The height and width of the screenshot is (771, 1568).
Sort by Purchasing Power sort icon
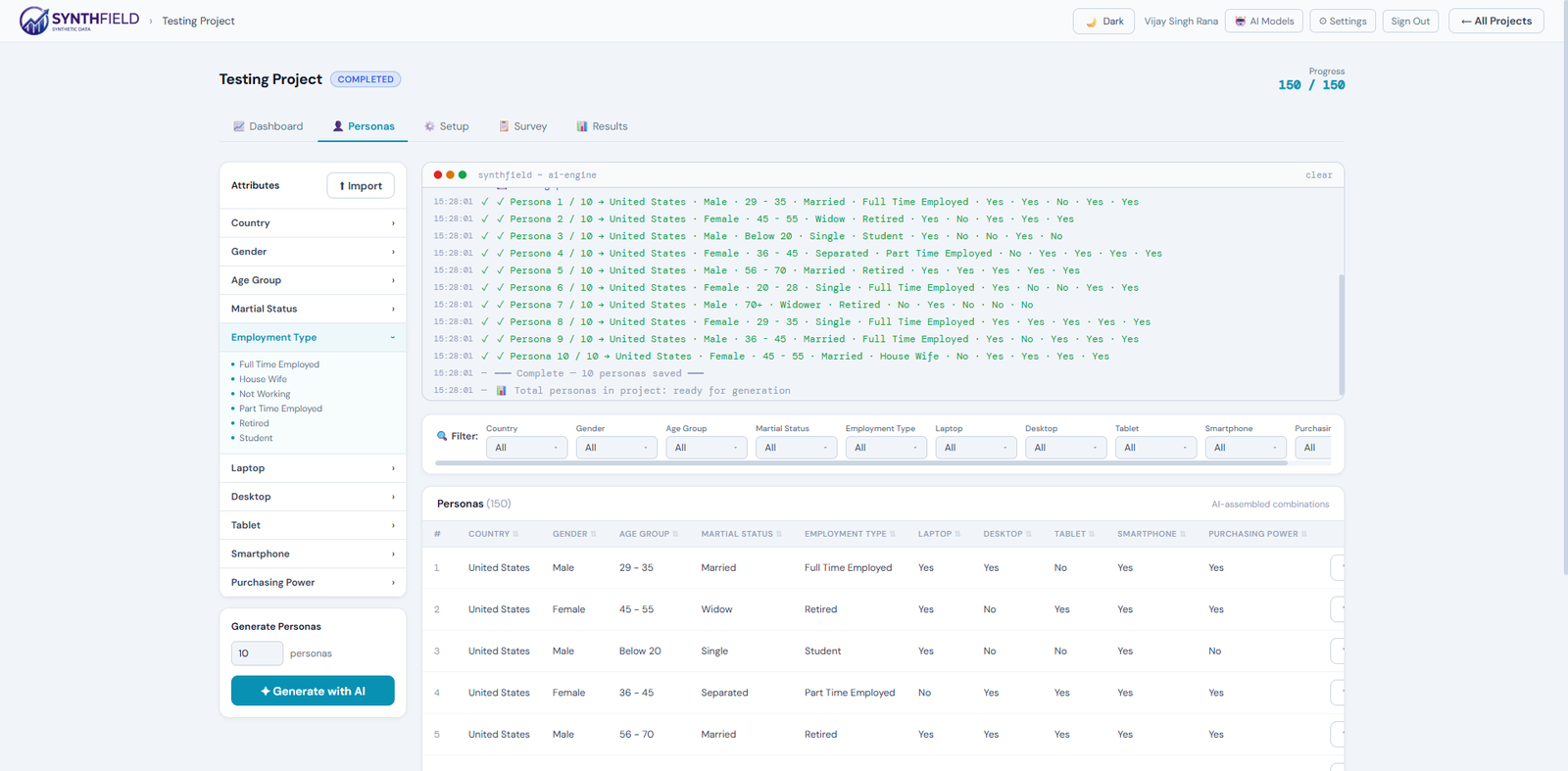tap(1304, 534)
